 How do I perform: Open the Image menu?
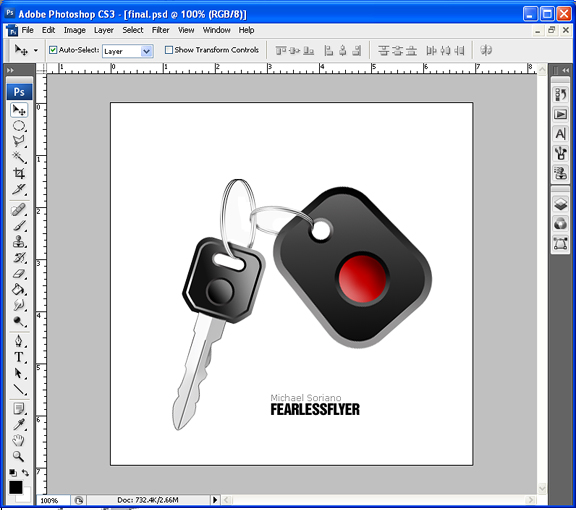pos(75,30)
